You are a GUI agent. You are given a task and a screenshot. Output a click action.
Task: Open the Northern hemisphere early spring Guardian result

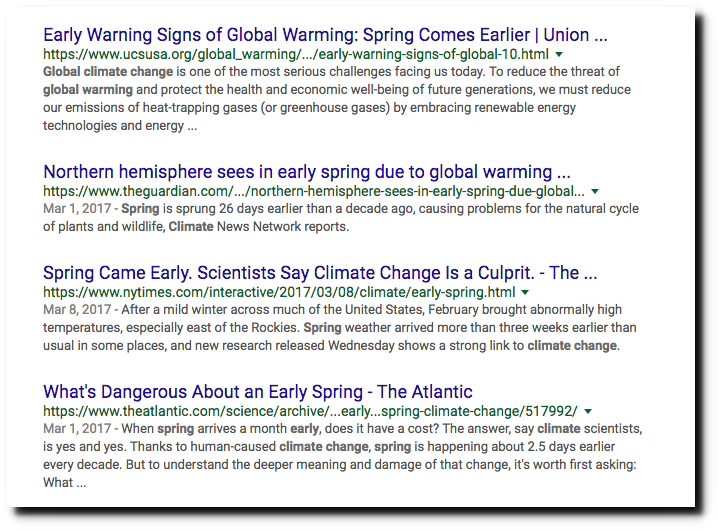(307, 172)
